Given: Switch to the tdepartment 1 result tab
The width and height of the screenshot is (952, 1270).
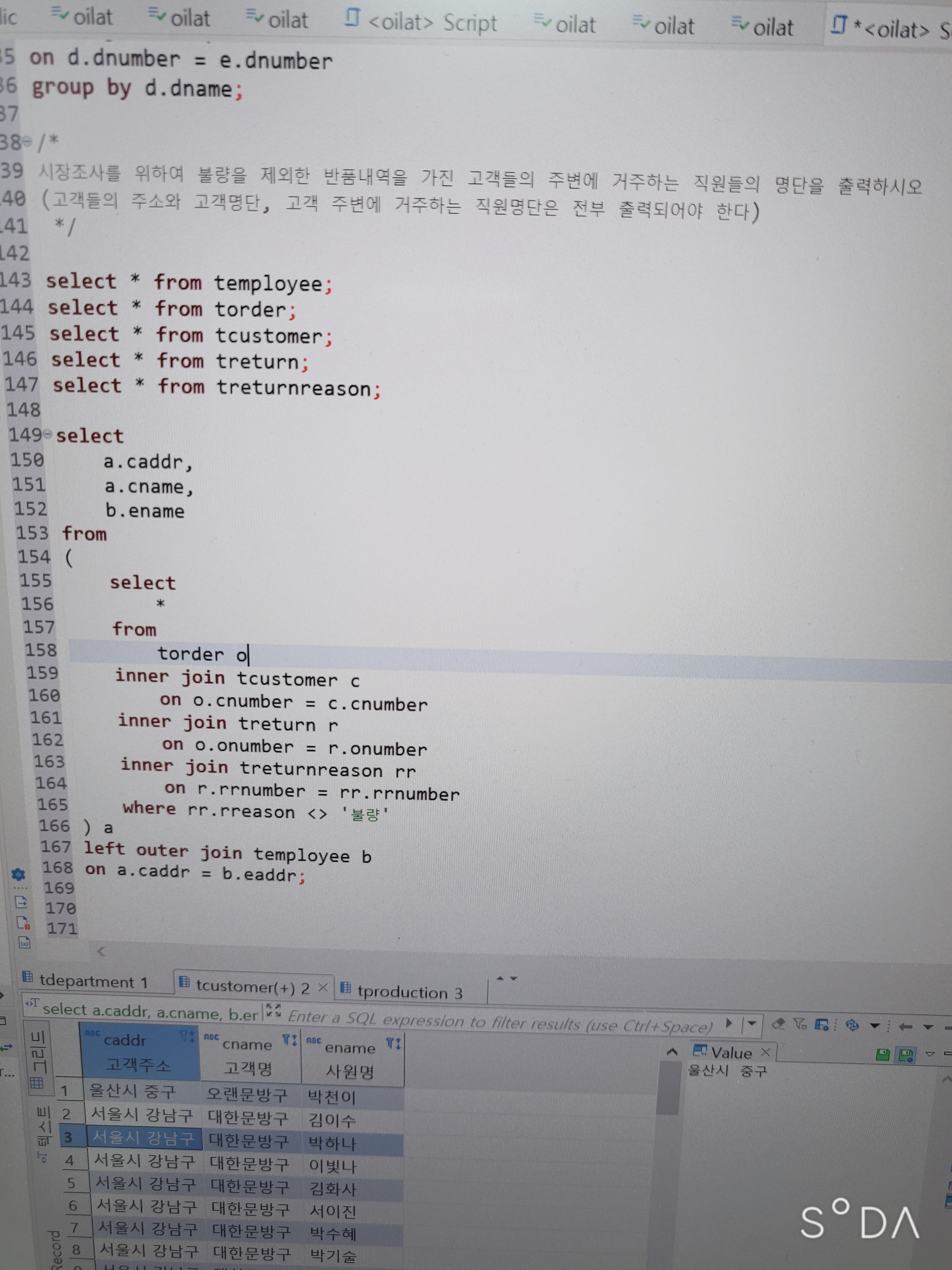Looking at the screenshot, I should [x=92, y=981].
